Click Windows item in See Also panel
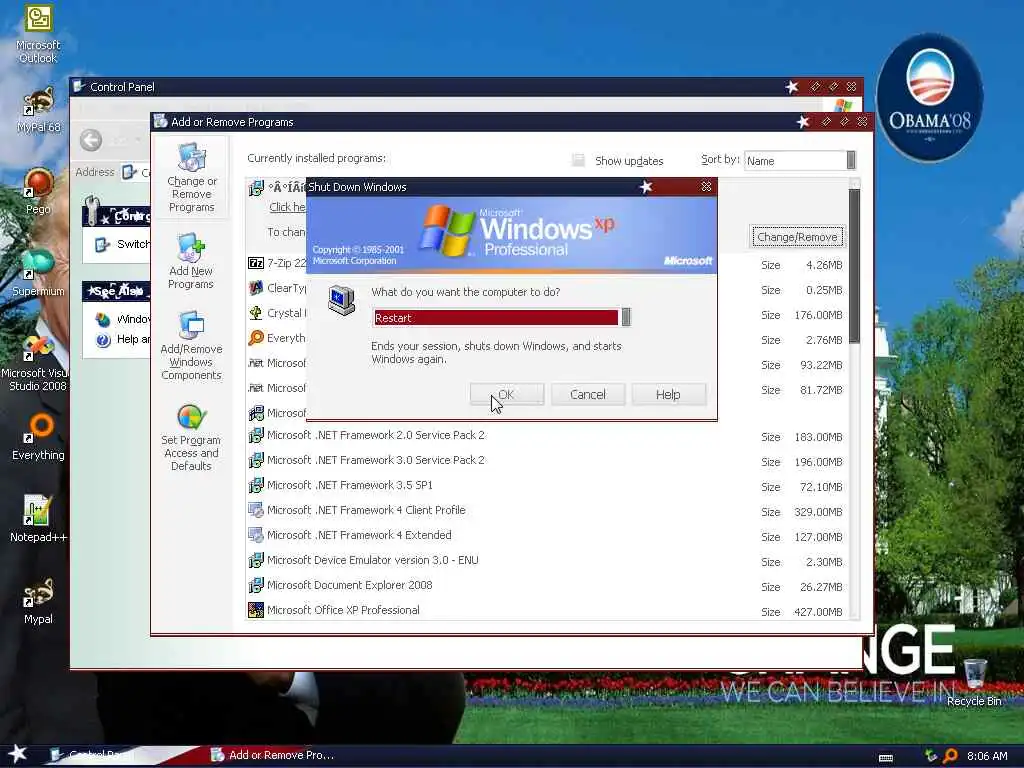1024x768 pixels. [123, 319]
